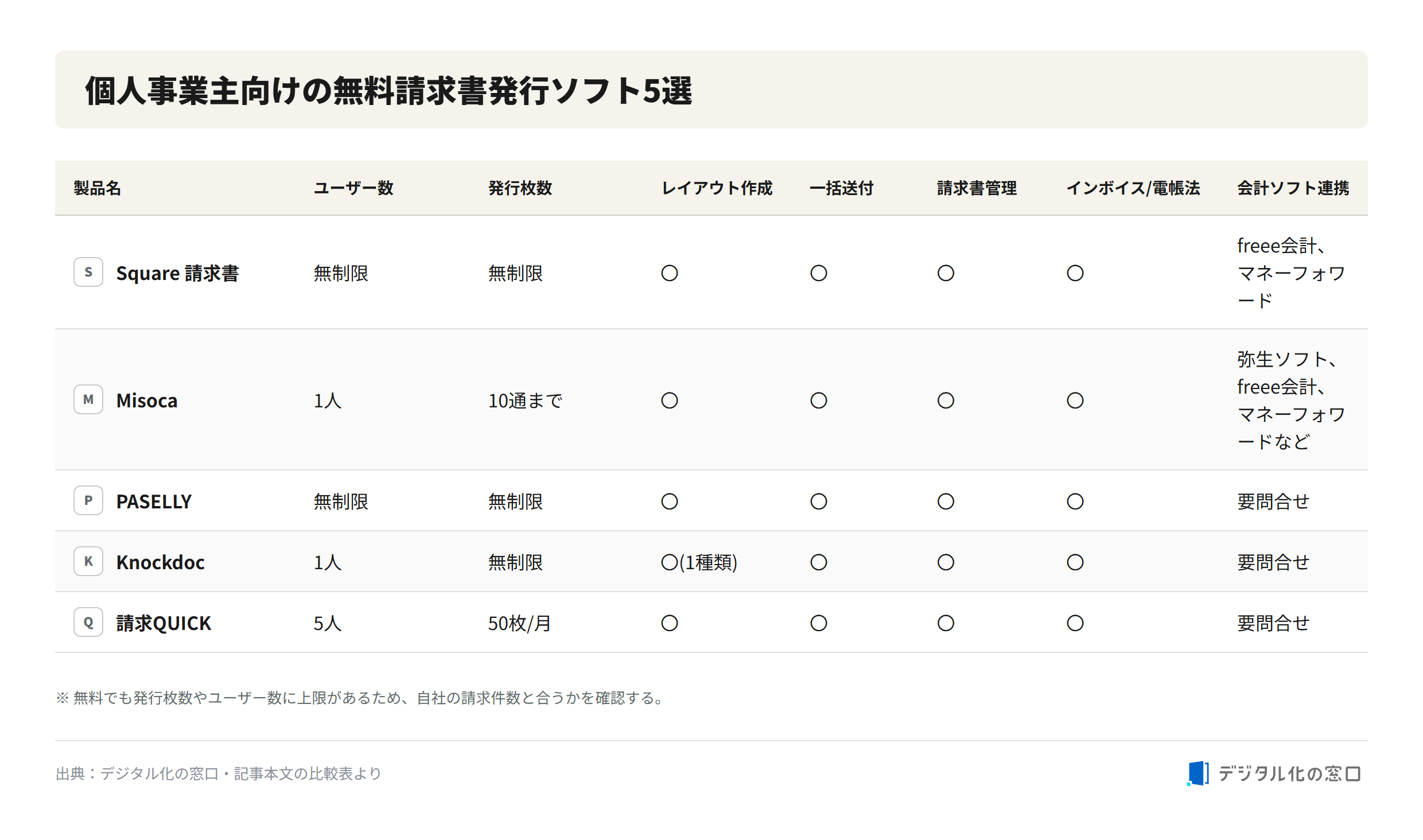Click the S badge beside Square 請求書
The image size is (1423, 840).
88,273
